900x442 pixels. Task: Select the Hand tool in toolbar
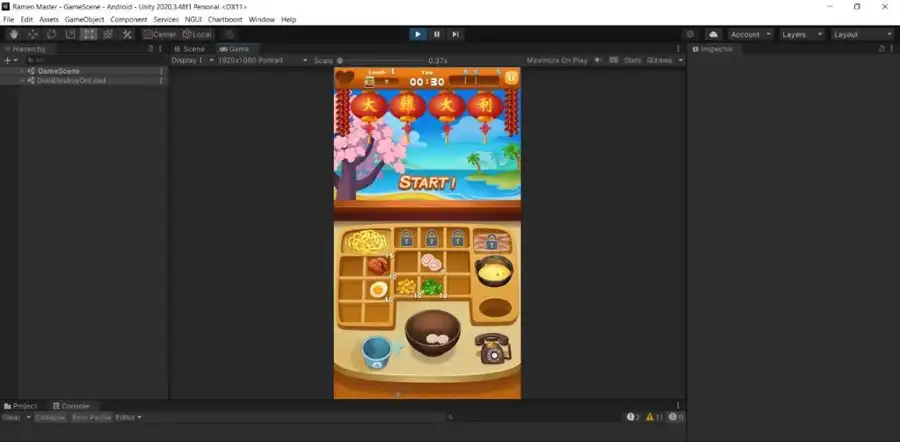click(x=13, y=34)
